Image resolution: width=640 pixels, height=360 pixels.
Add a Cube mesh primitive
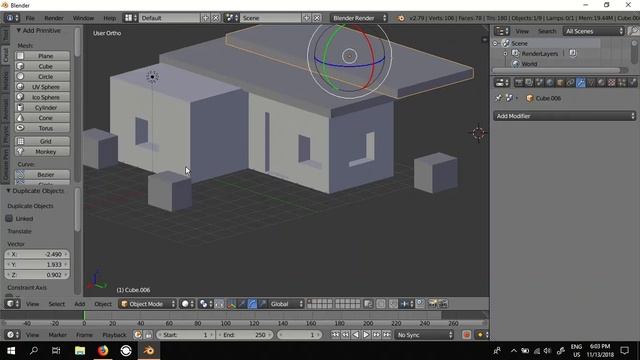pyautogui.click(x=42, y=66)
